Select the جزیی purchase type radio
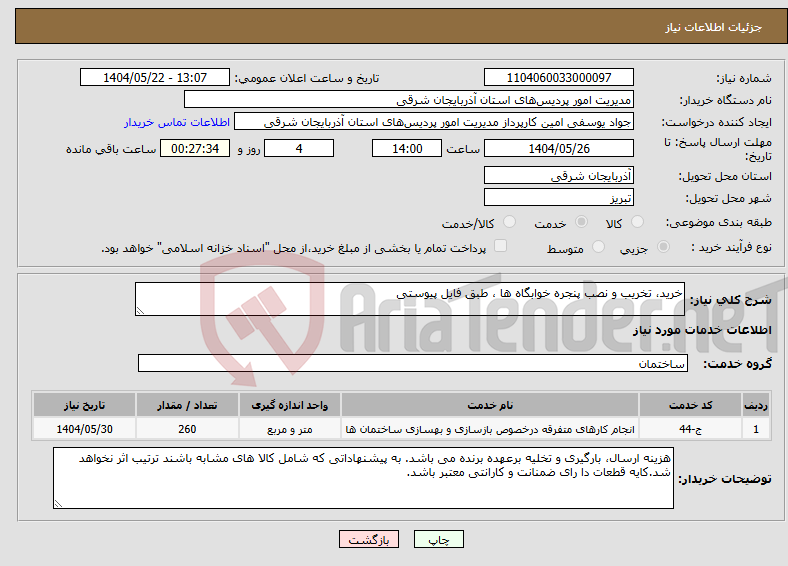Screen dimensions: 788x566 pyautogui.click(x=663, y=247)
